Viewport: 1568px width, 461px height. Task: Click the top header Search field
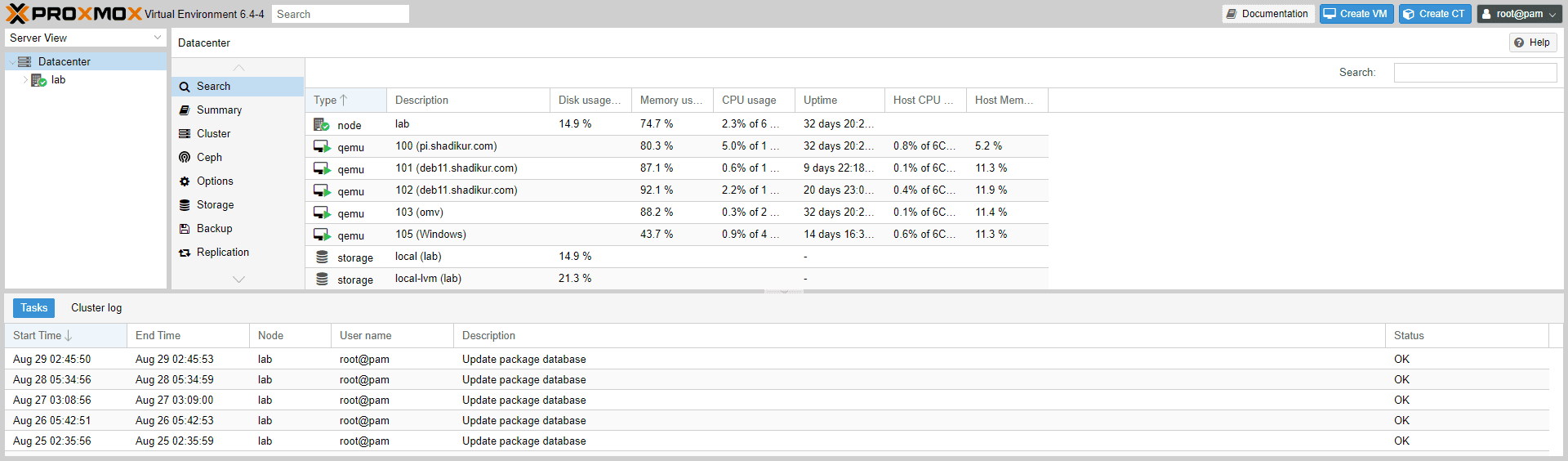(341, 14)
